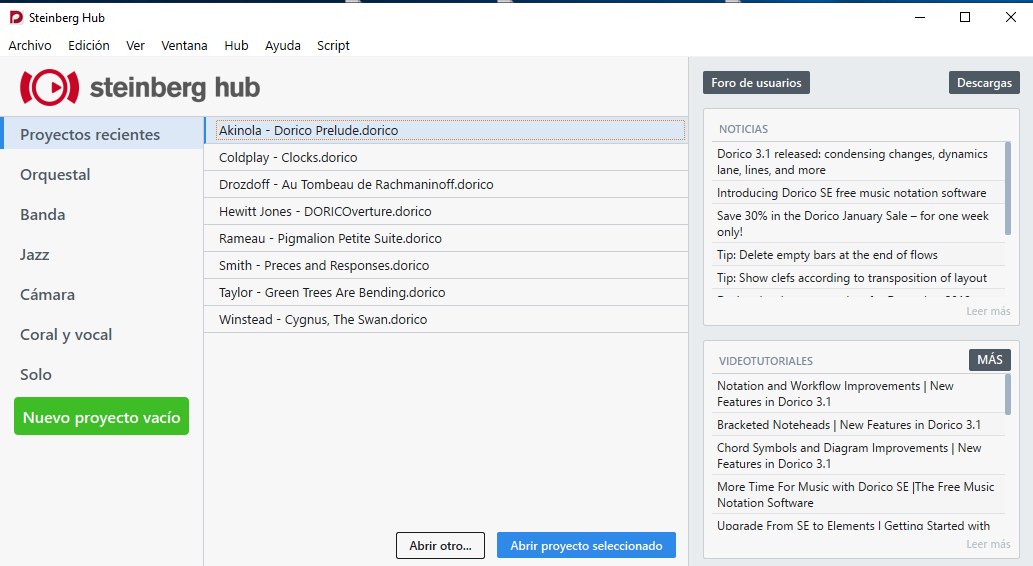This screenshot has width=1033, height=566.
Task: Select the Proyectos recientes category
Action: pos(102,134)
